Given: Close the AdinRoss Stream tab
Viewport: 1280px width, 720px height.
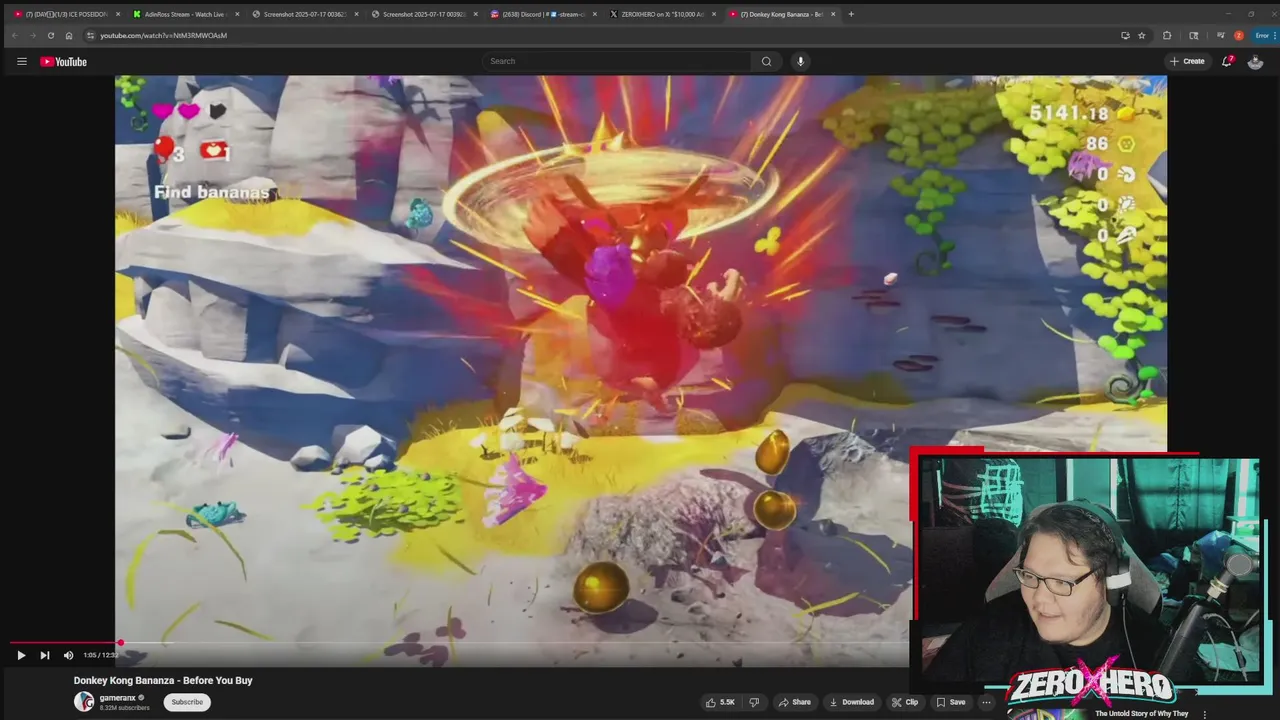Looking at the screenshot, I should pos(238,14).
